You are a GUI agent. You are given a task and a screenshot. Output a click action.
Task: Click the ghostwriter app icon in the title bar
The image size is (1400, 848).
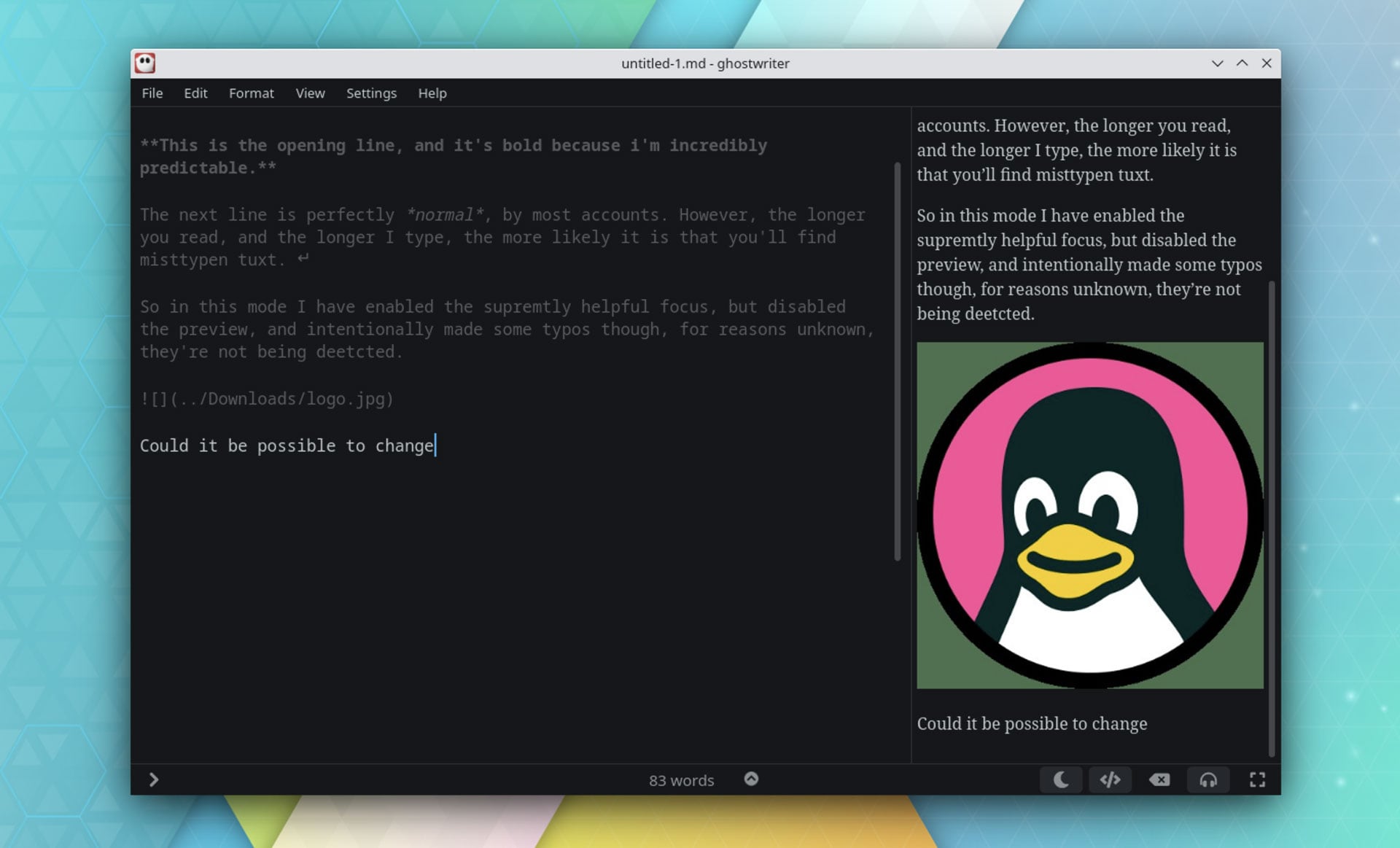tap(144, 63)
